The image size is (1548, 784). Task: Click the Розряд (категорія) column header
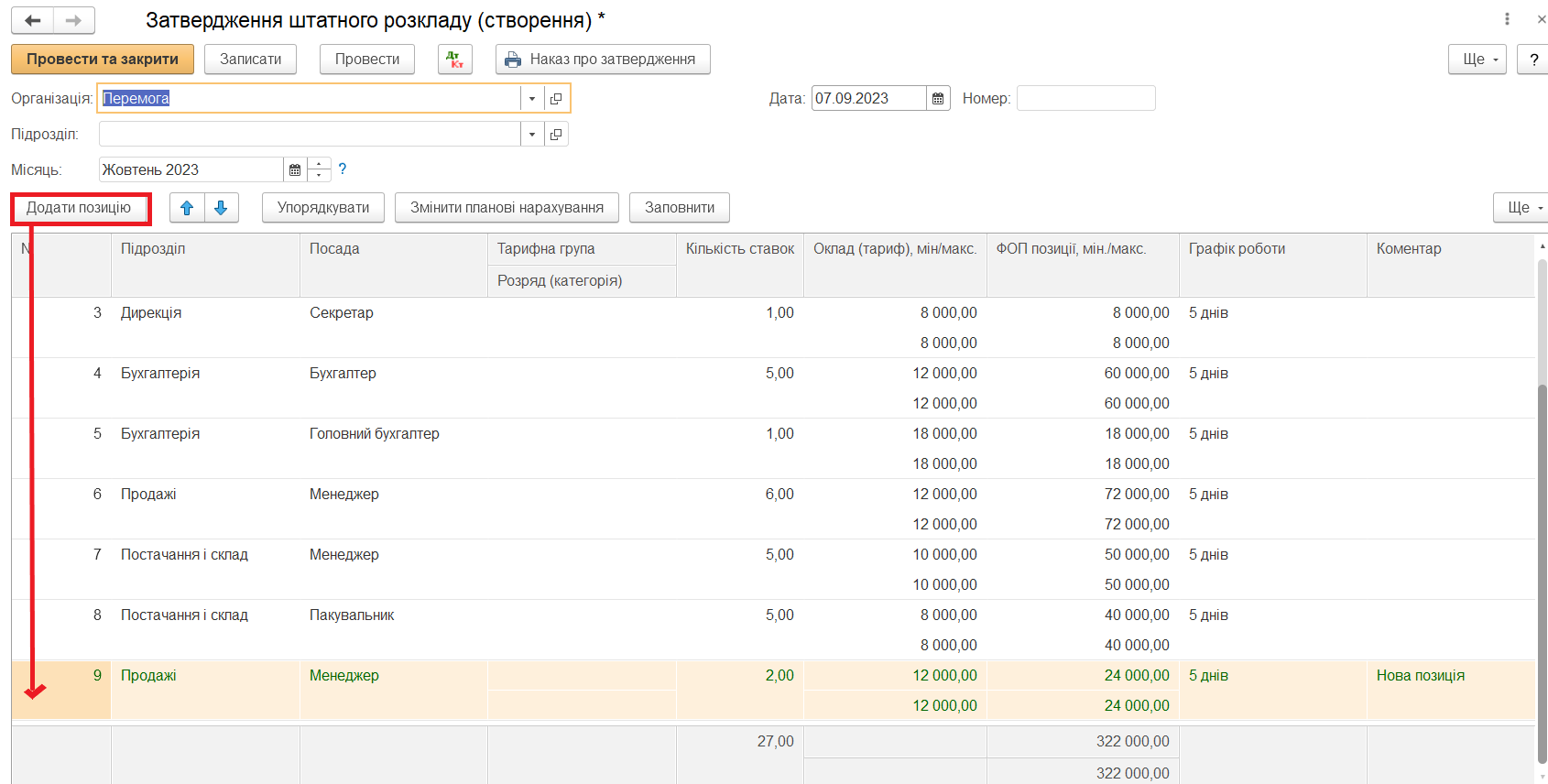582,281
